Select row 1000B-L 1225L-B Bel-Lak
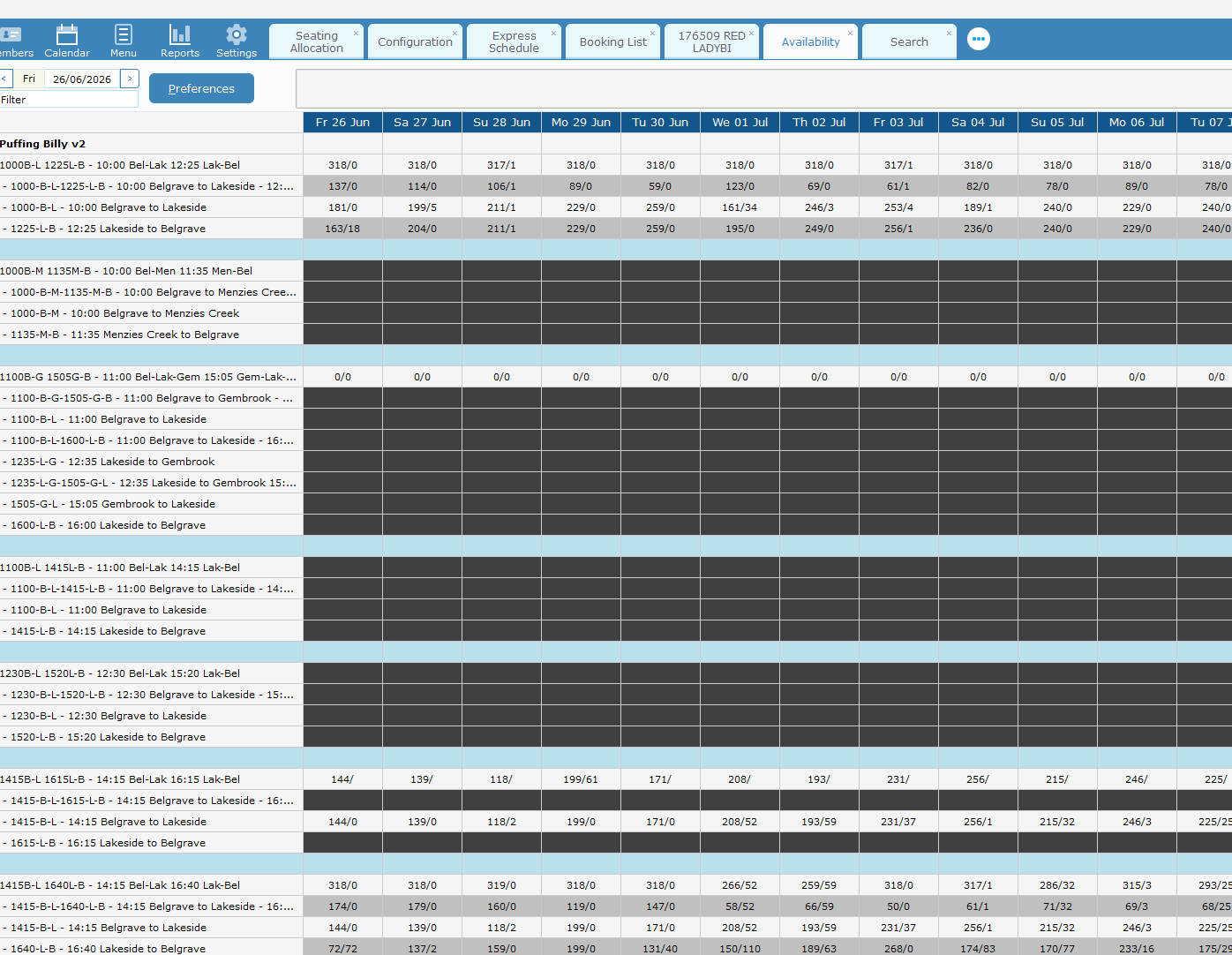 click(151, 165)
